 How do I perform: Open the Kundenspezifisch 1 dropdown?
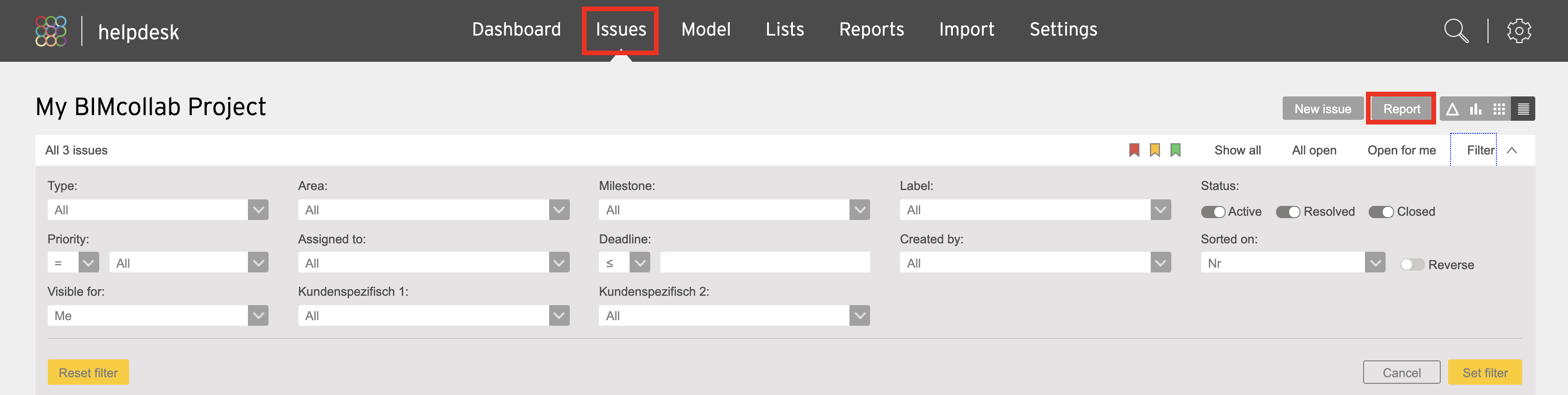pyautogui.click(x=433, y=315)
